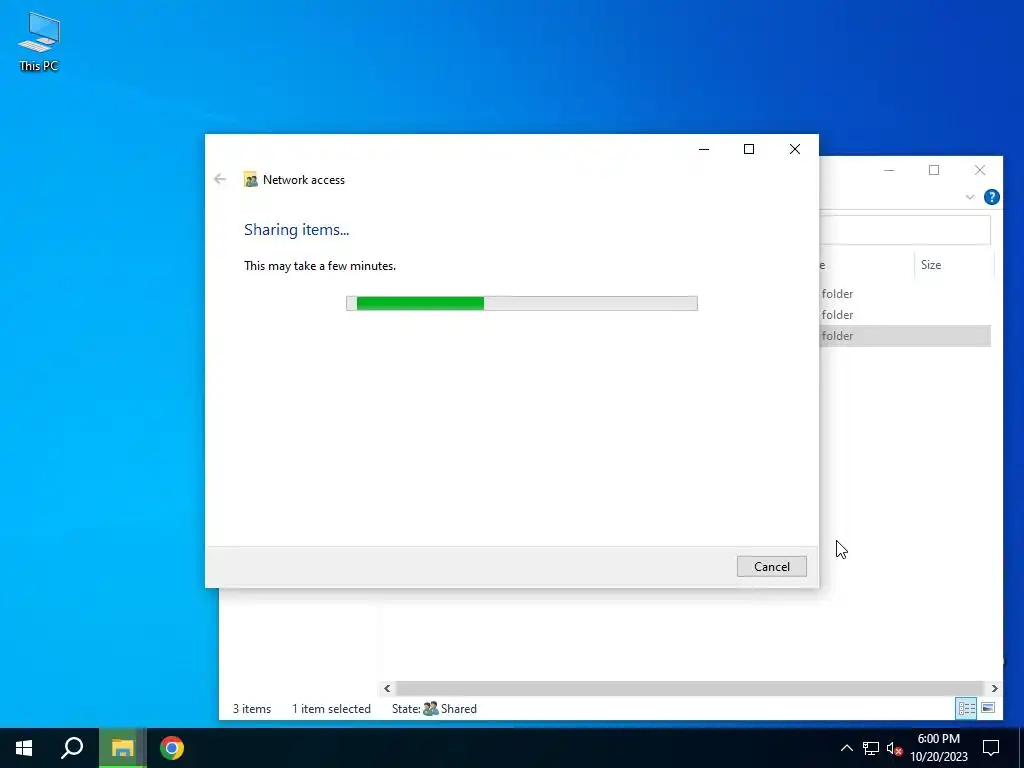
Task: Go back using the Network access arrow
Action: (x=220, y=179)
